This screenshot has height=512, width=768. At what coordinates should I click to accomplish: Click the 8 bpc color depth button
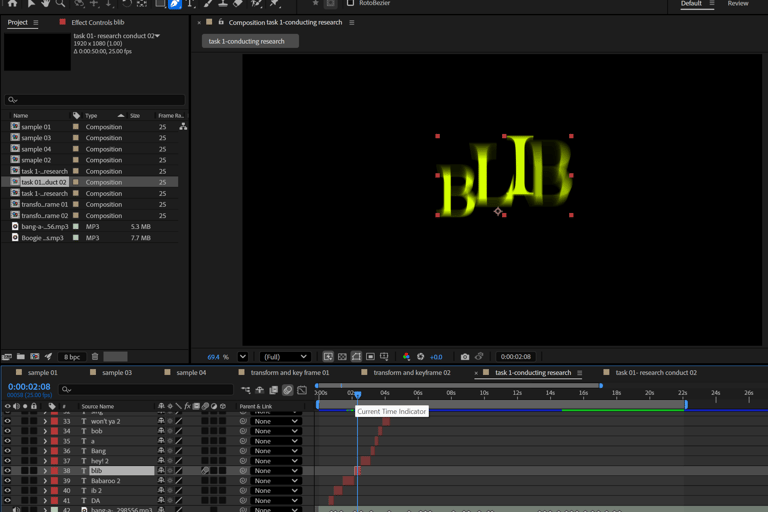tap(72, 357)
